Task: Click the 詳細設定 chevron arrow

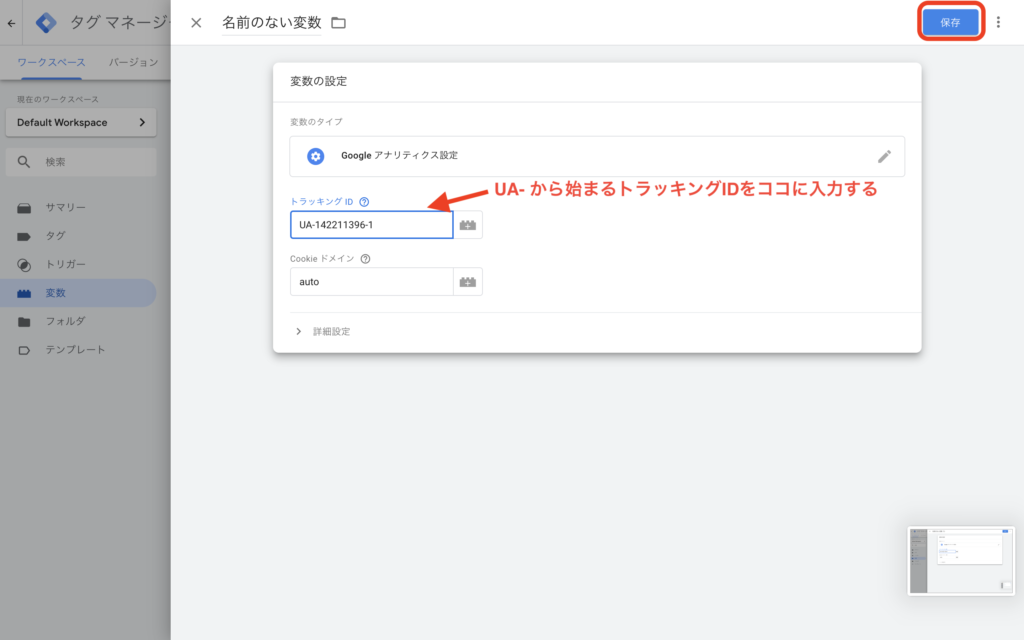Action: pyautogui.click(x=298, y=332)
